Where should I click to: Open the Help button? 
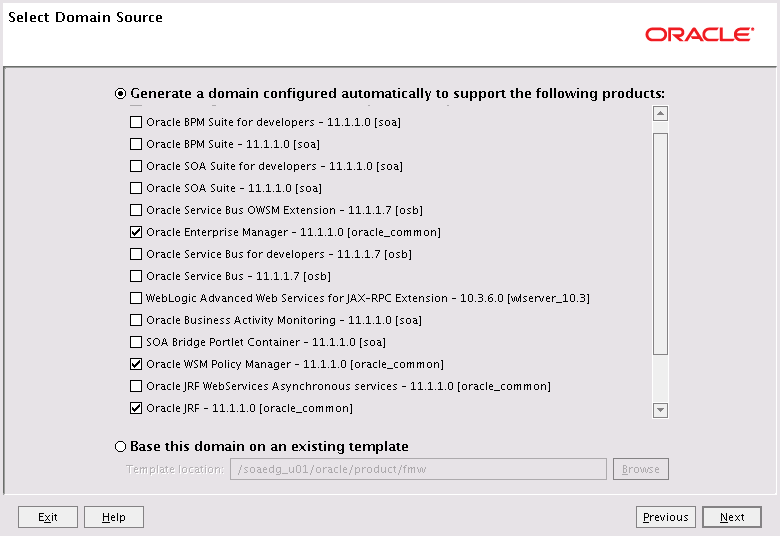pos(114,517)
